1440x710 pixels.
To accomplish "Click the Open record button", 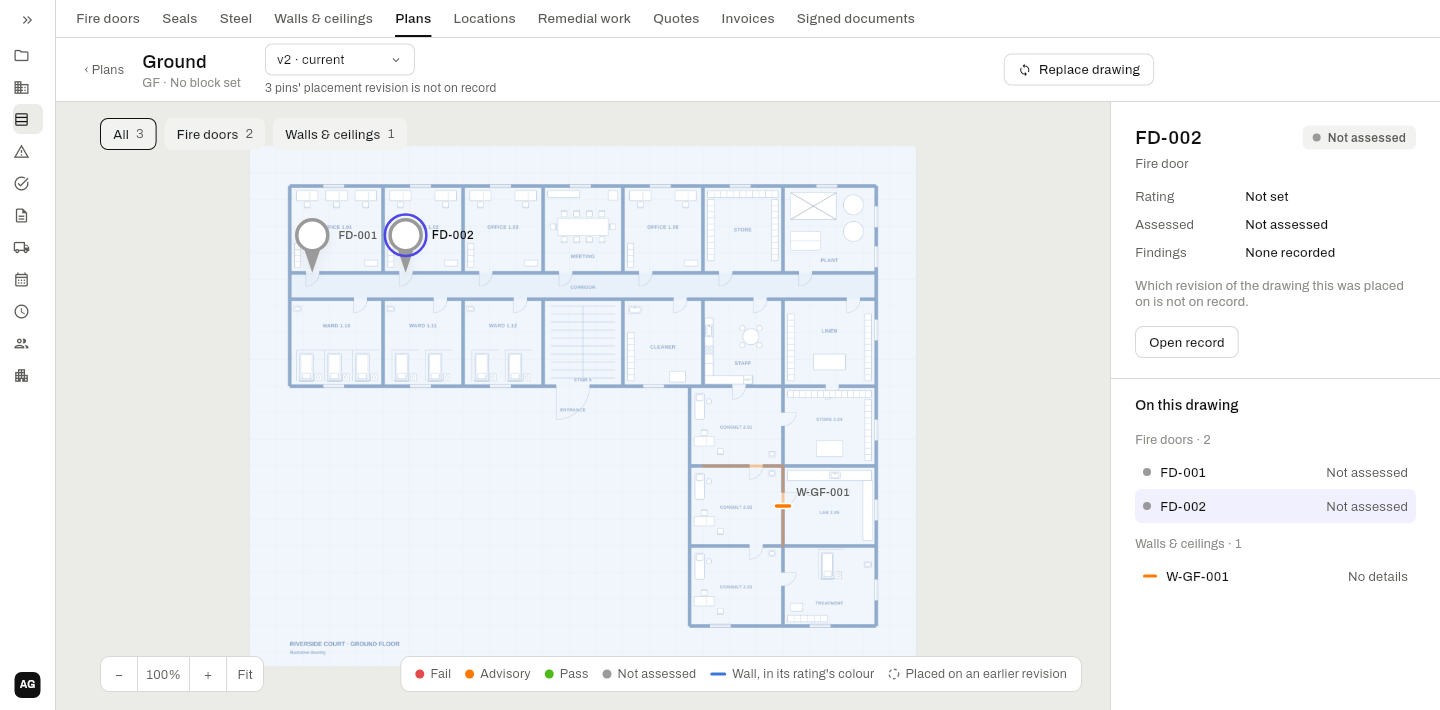I will [x=1187, y=342].
